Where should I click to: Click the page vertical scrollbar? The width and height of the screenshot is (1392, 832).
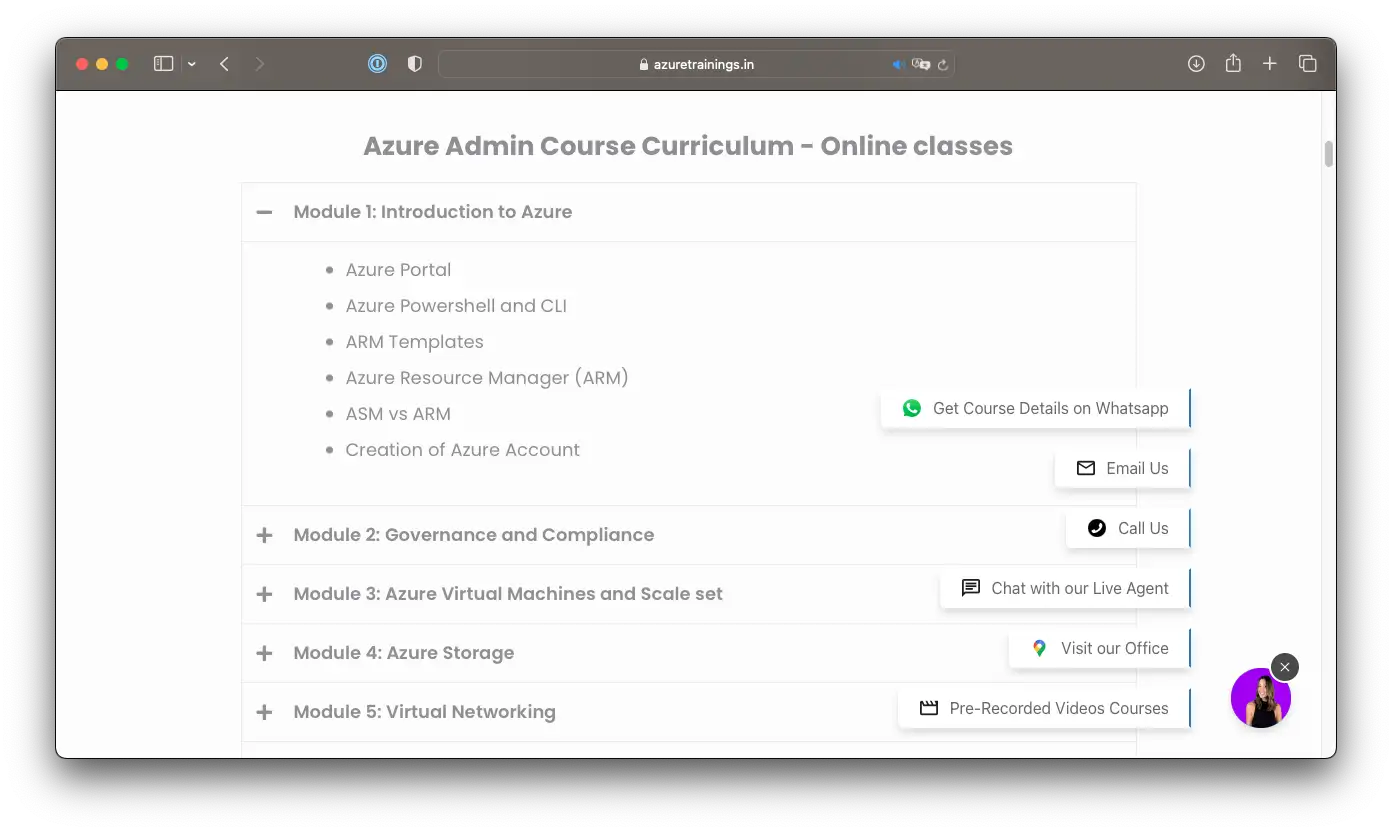1329,154
